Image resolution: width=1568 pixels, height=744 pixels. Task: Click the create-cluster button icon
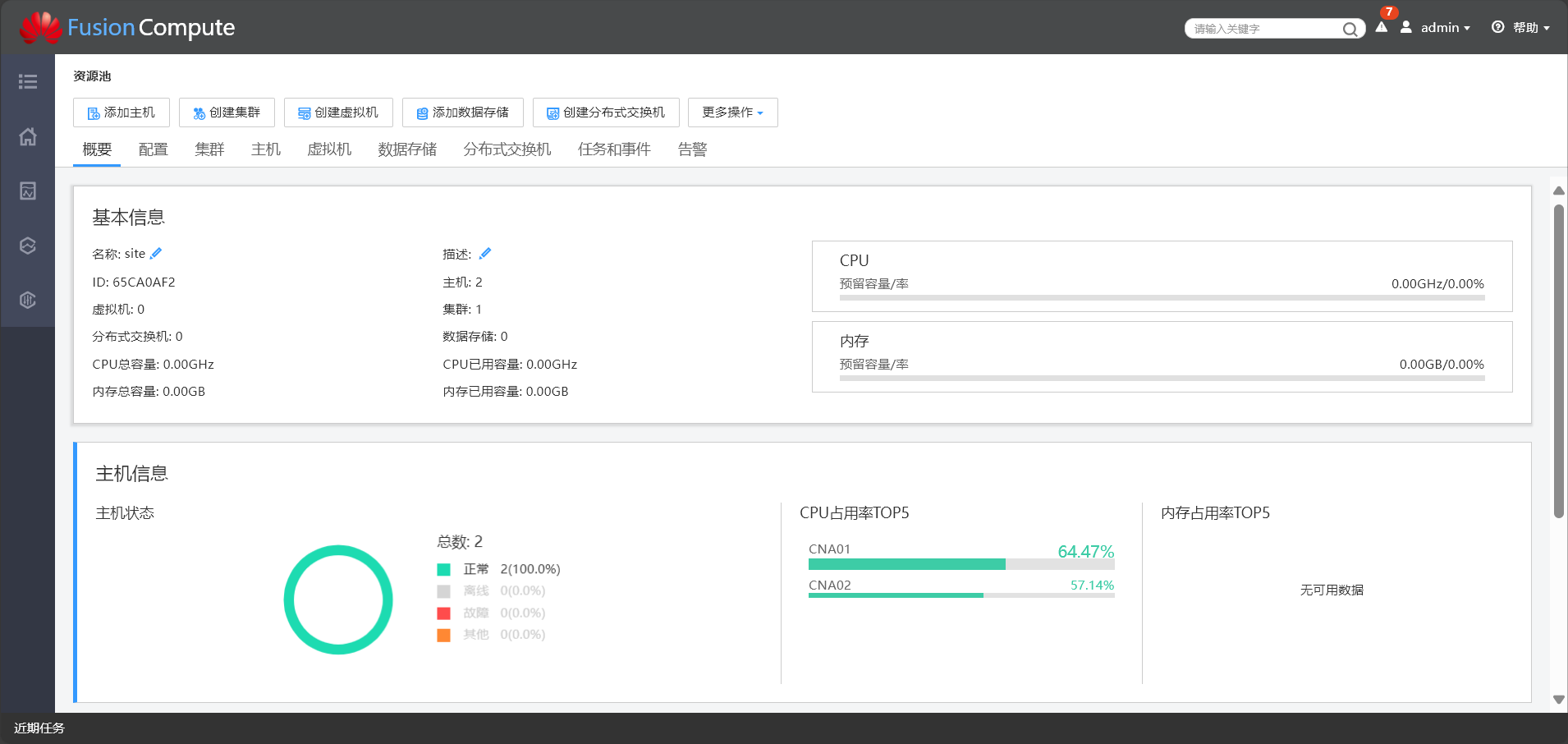tap(199, 113)
